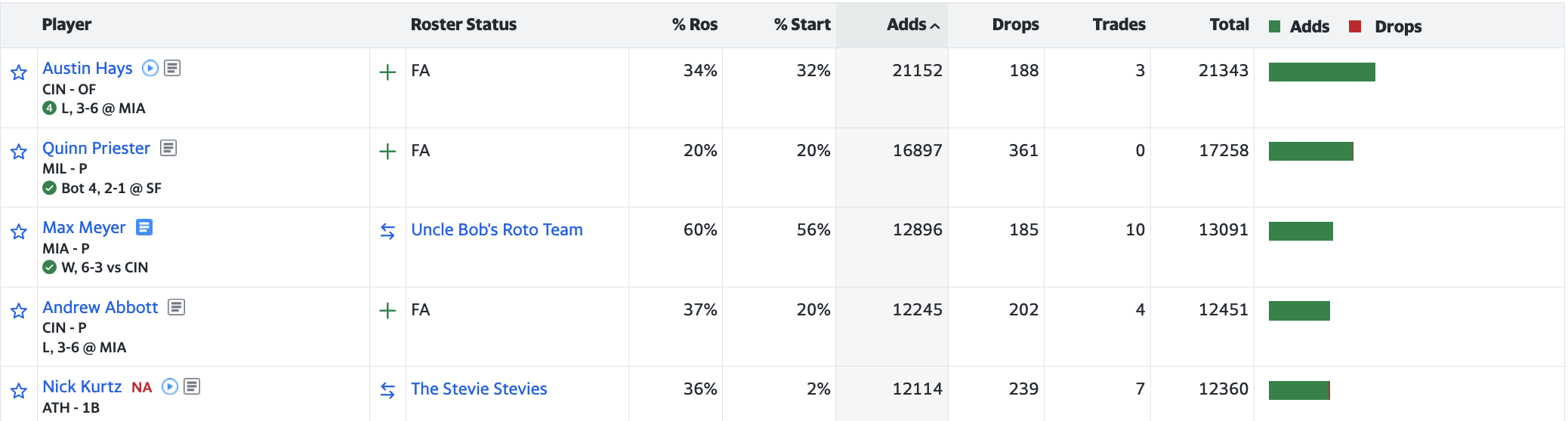Click trade icon for Nick Kurtz
The height and width of the screenshot is (421, 1568).
tap(387, 391)
